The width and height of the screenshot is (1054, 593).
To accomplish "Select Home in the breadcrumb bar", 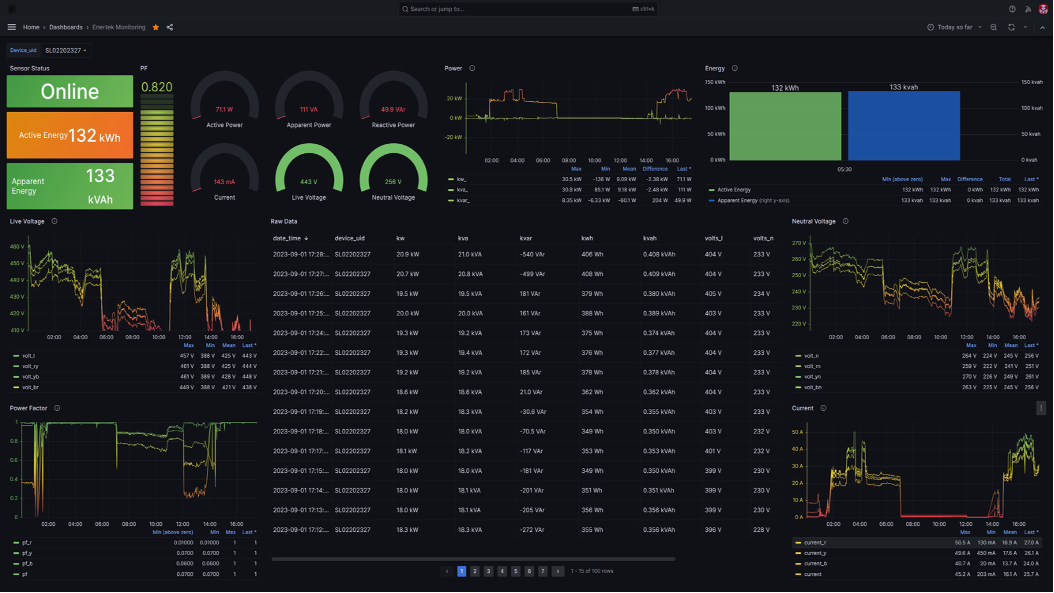I will pyautogui.click(x=31, y=27).
